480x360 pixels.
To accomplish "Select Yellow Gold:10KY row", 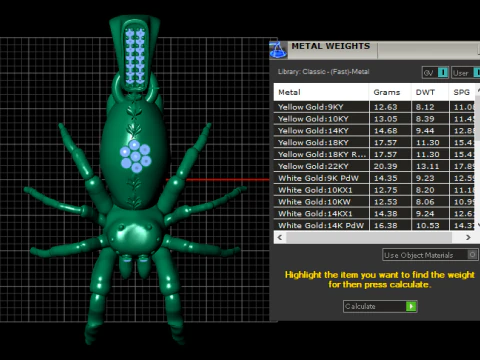I will pos(374,119).
